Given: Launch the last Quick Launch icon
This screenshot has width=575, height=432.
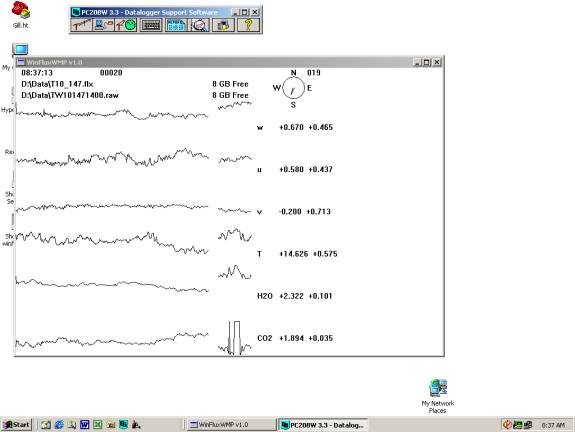Looking at the screenshot, I should 136,425.
